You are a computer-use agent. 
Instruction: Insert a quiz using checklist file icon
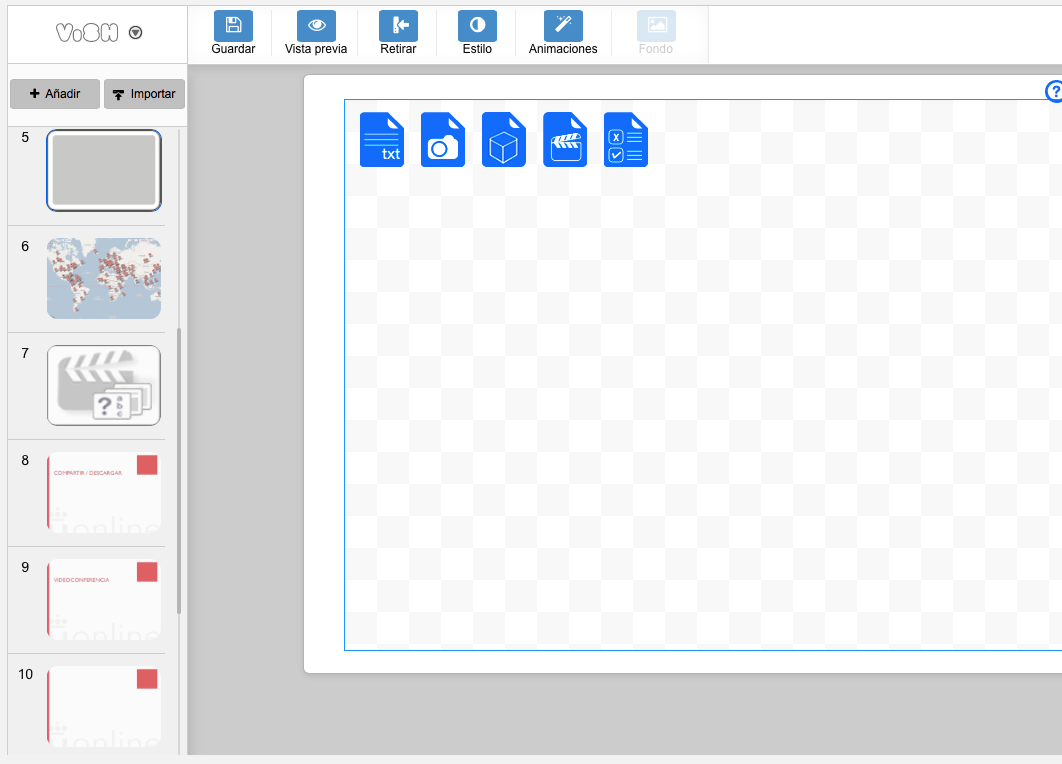click(x=626, y=139)
